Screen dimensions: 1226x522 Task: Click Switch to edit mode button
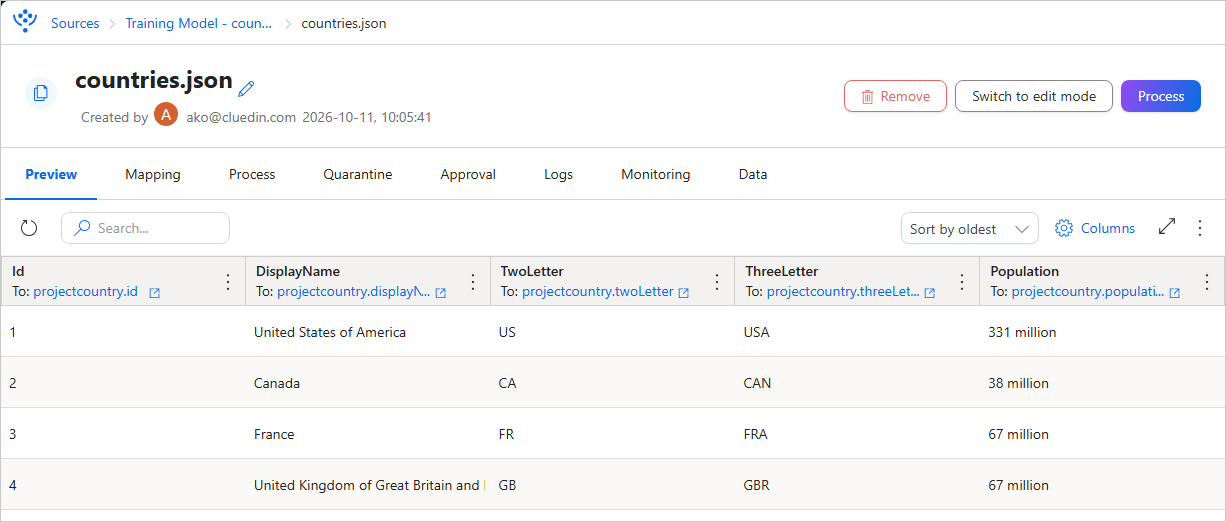[x=1034, y=96]
